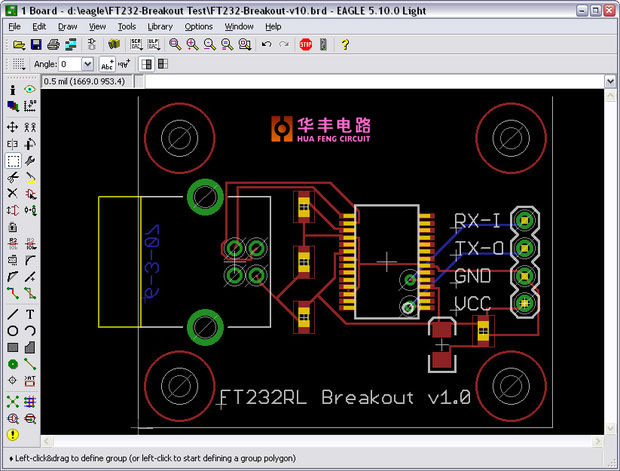Select the Add component tool
Viewport: 620px width, 471px height.
pos(30,193)
